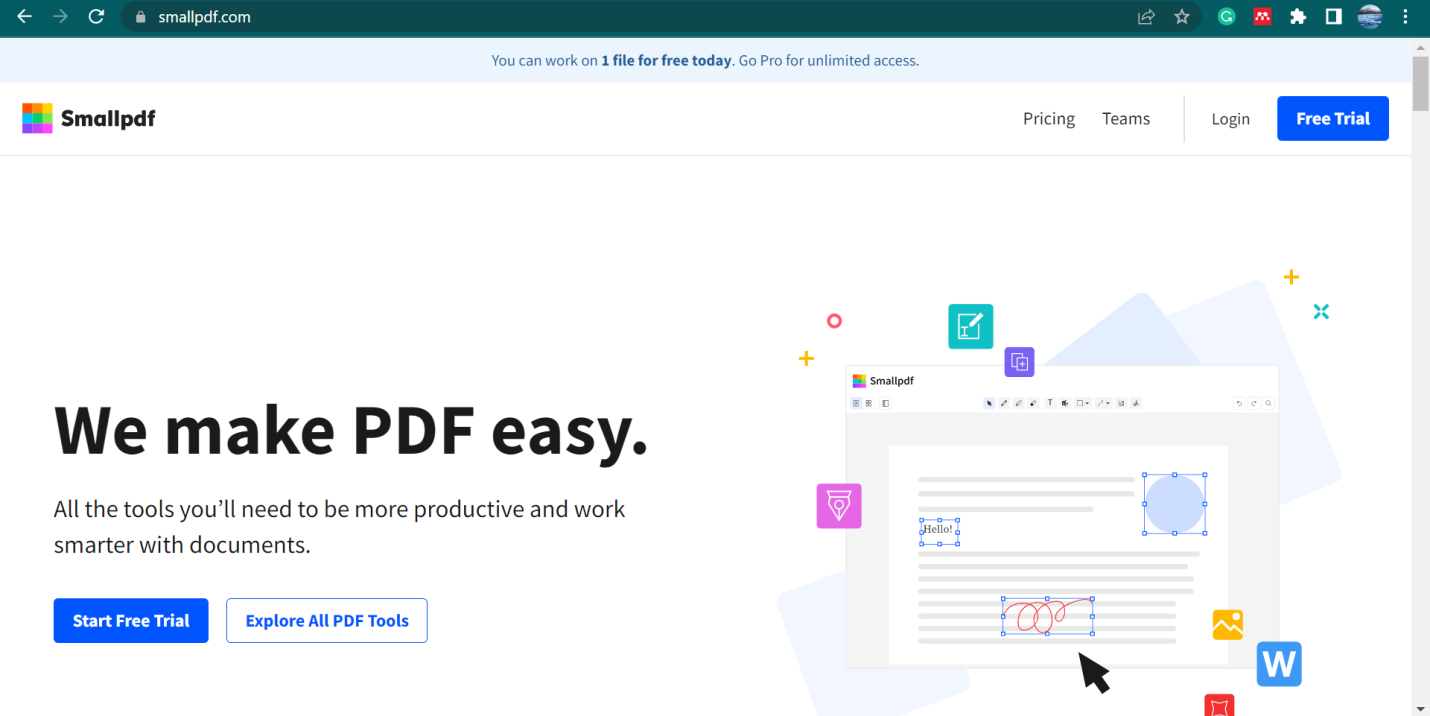Screen dimensions: 1430x716
Task: Open the green Grammarly extension
Action: click(x=1226, y=17)
